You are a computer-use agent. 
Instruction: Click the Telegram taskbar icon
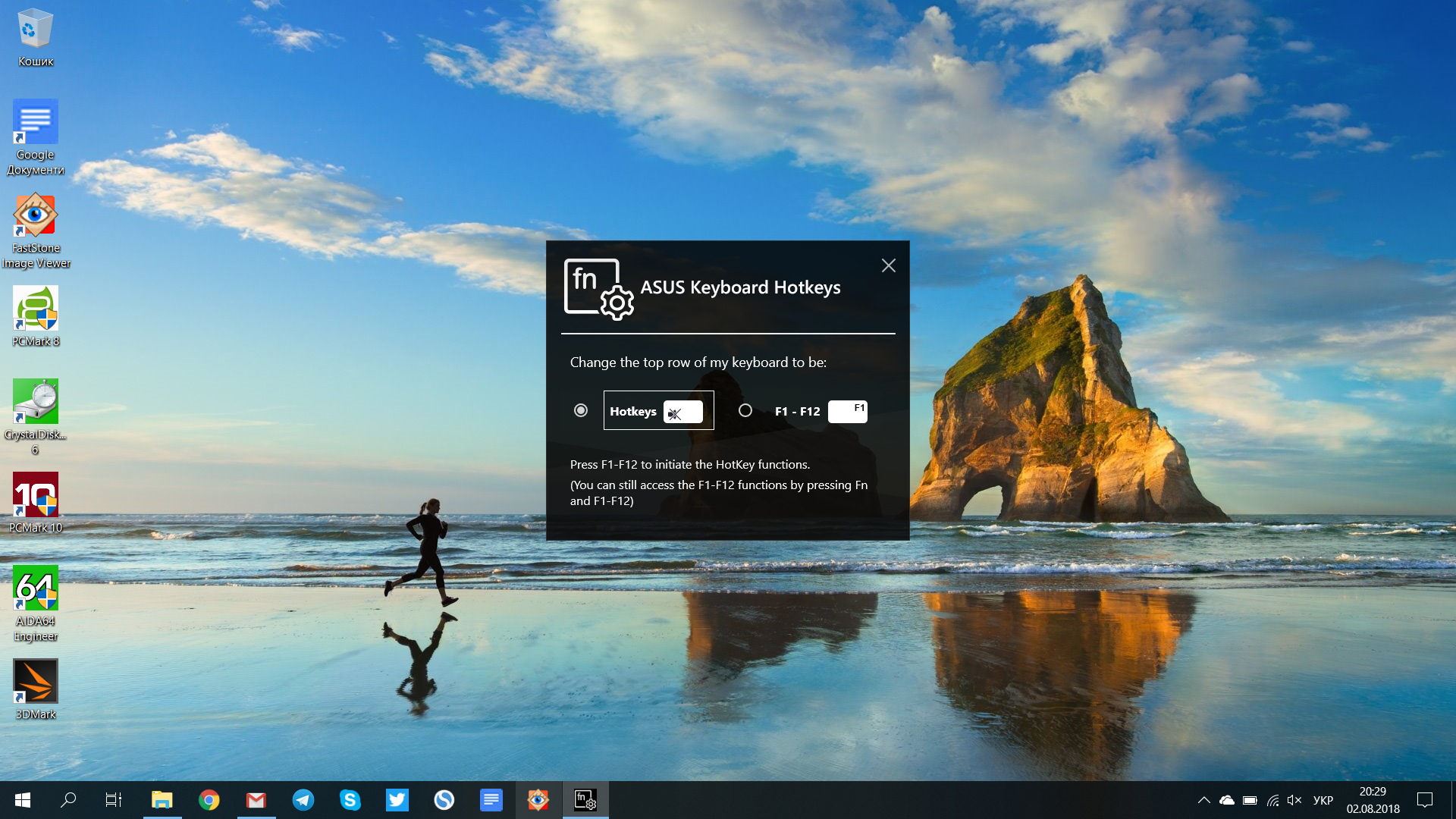pyautogui.click(x=303, y=799)
